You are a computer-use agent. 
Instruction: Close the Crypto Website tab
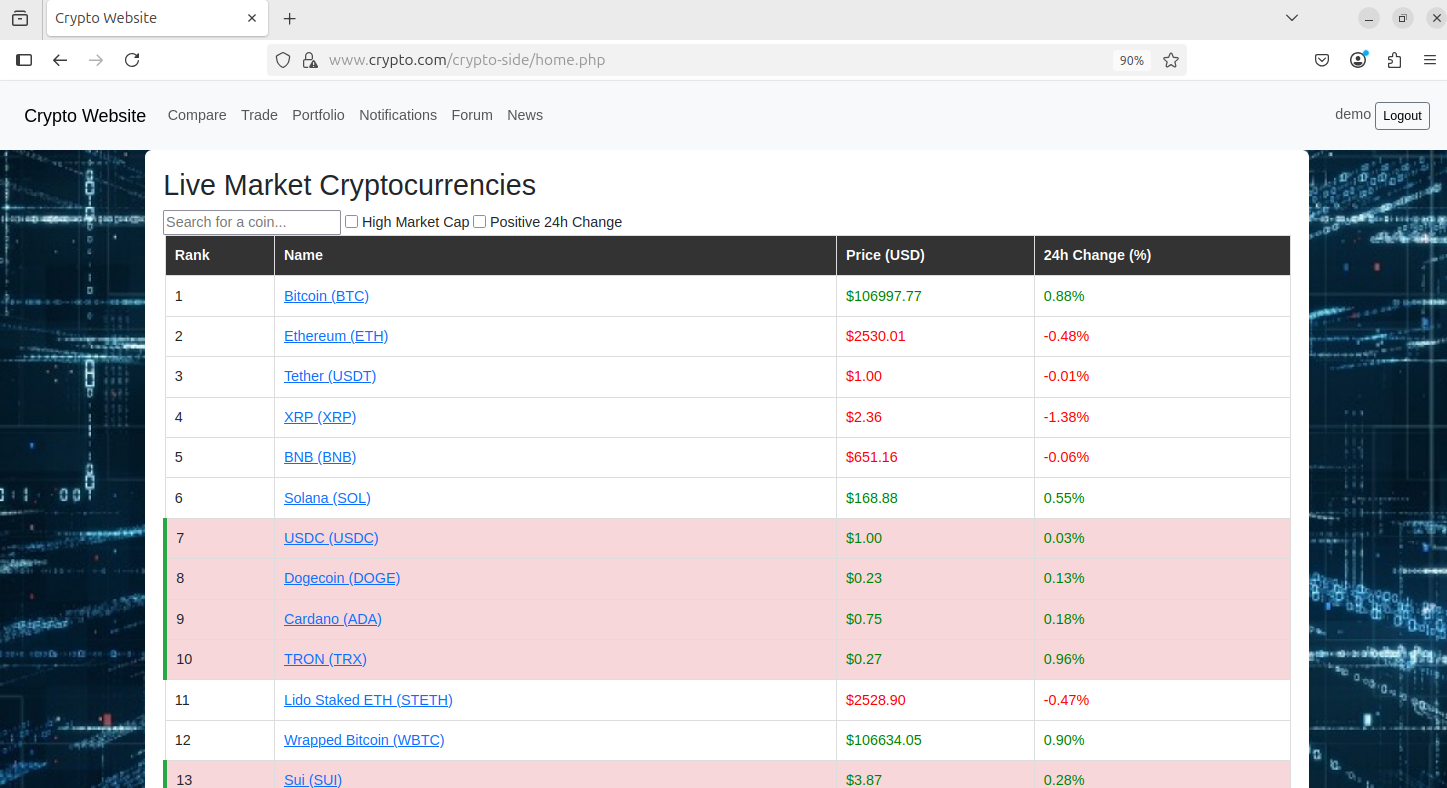(x=252, y=18)
